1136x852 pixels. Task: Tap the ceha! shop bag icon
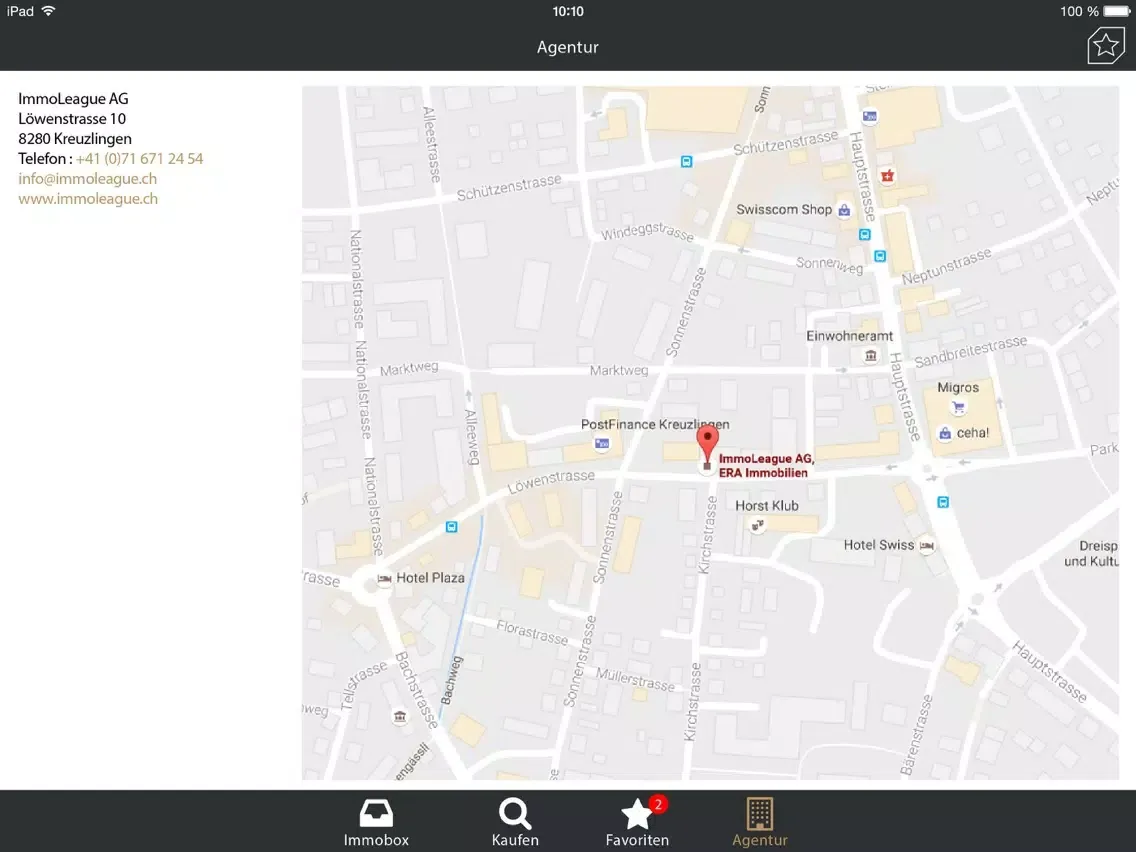[945, 433]
